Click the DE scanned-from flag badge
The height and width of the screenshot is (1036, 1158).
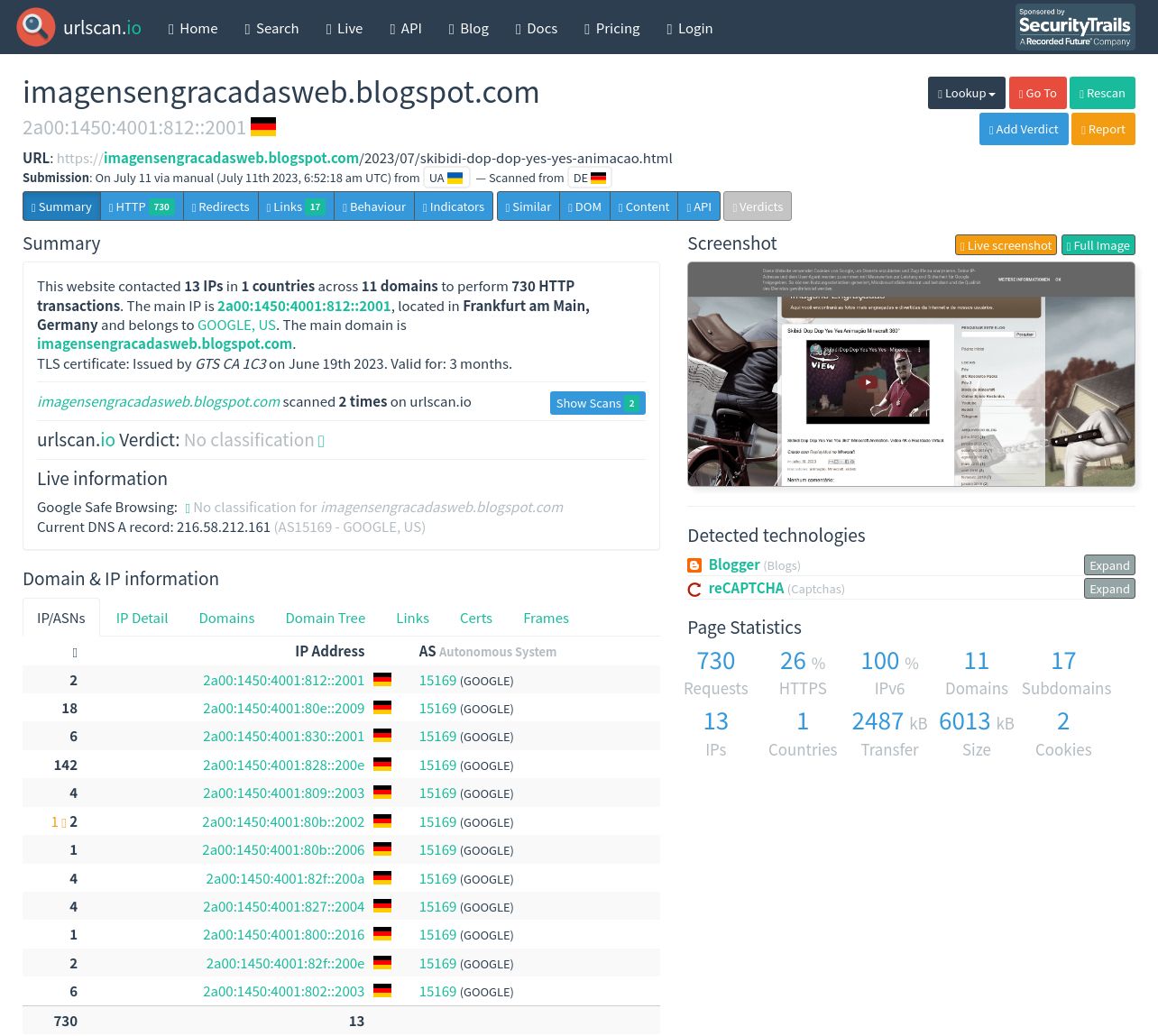(x=590, y=178)
